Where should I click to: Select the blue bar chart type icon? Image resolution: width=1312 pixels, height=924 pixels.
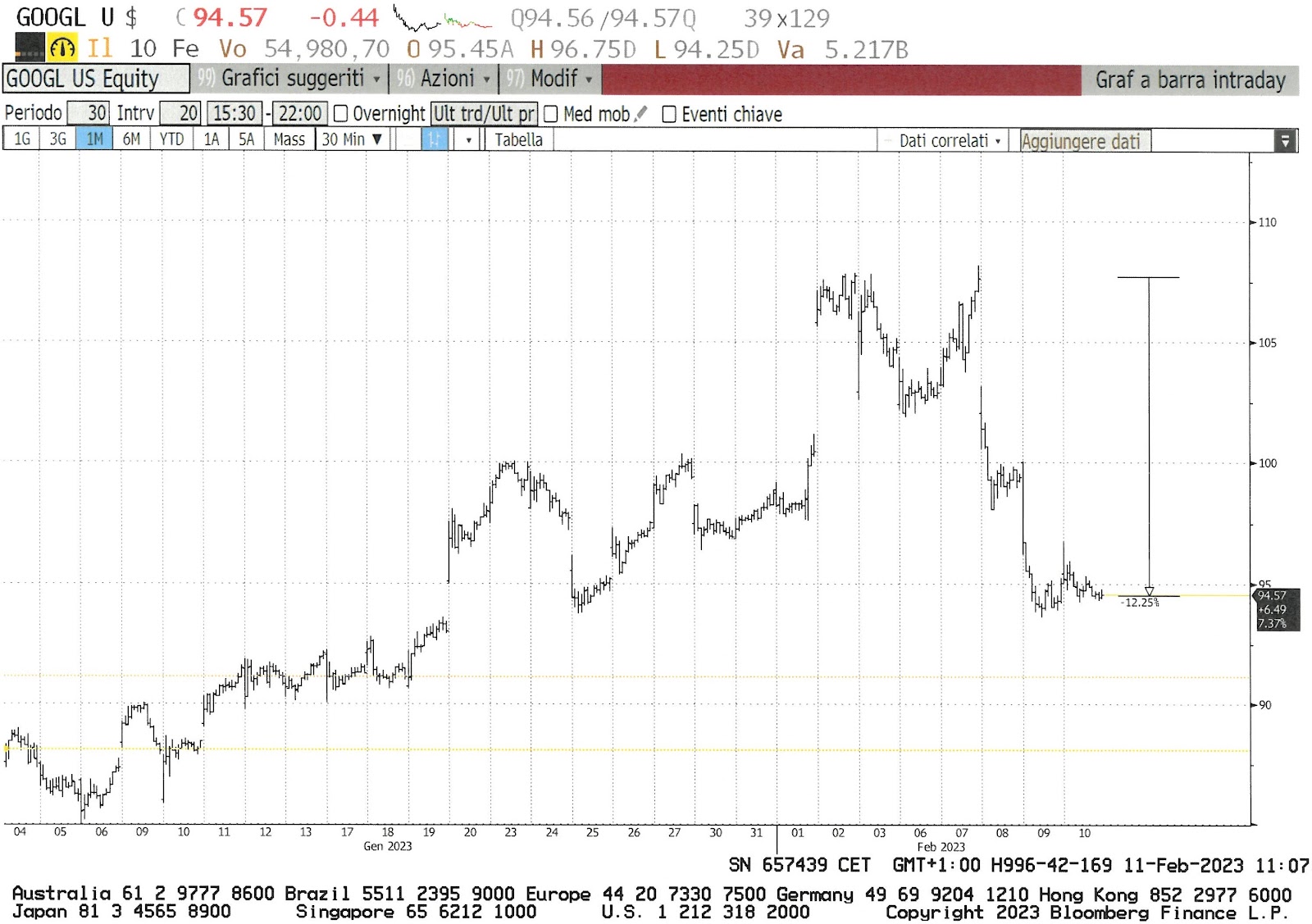pos(434,139)
